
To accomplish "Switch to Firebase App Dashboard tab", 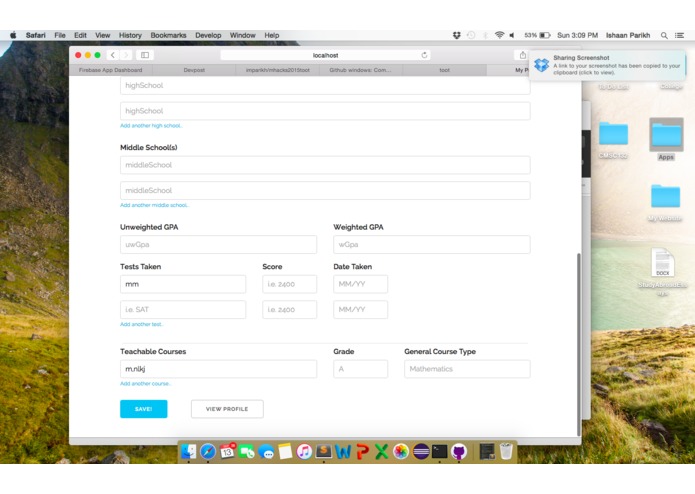I will point(110,70).
